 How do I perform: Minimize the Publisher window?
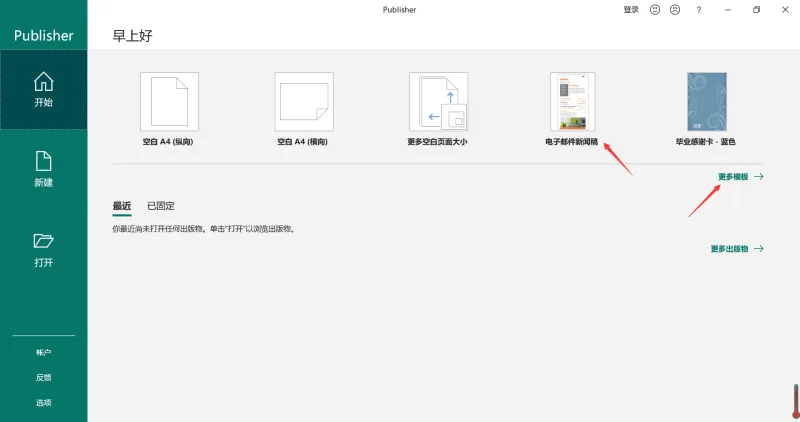[728, 10]
